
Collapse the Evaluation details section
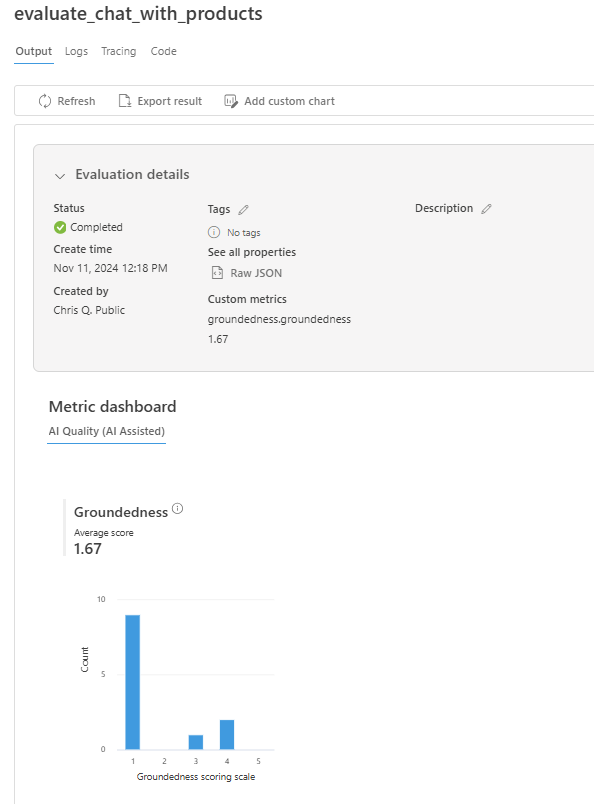(x=60, y=176)
